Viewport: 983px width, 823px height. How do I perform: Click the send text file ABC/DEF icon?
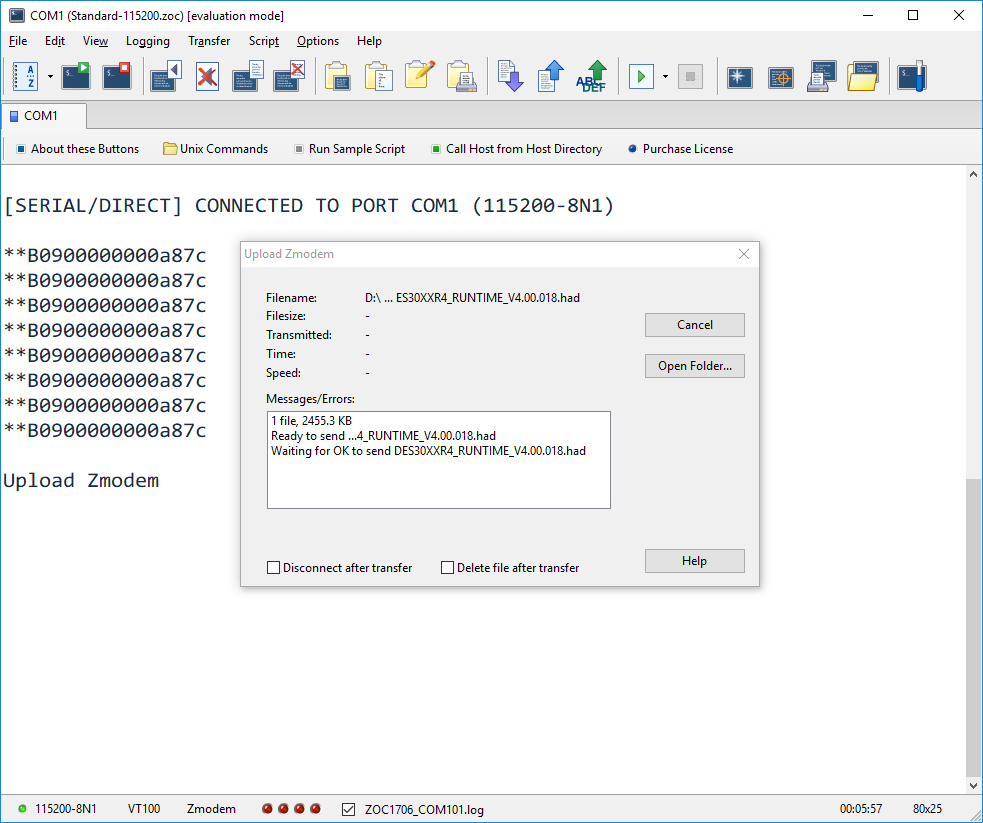[593, 77]
